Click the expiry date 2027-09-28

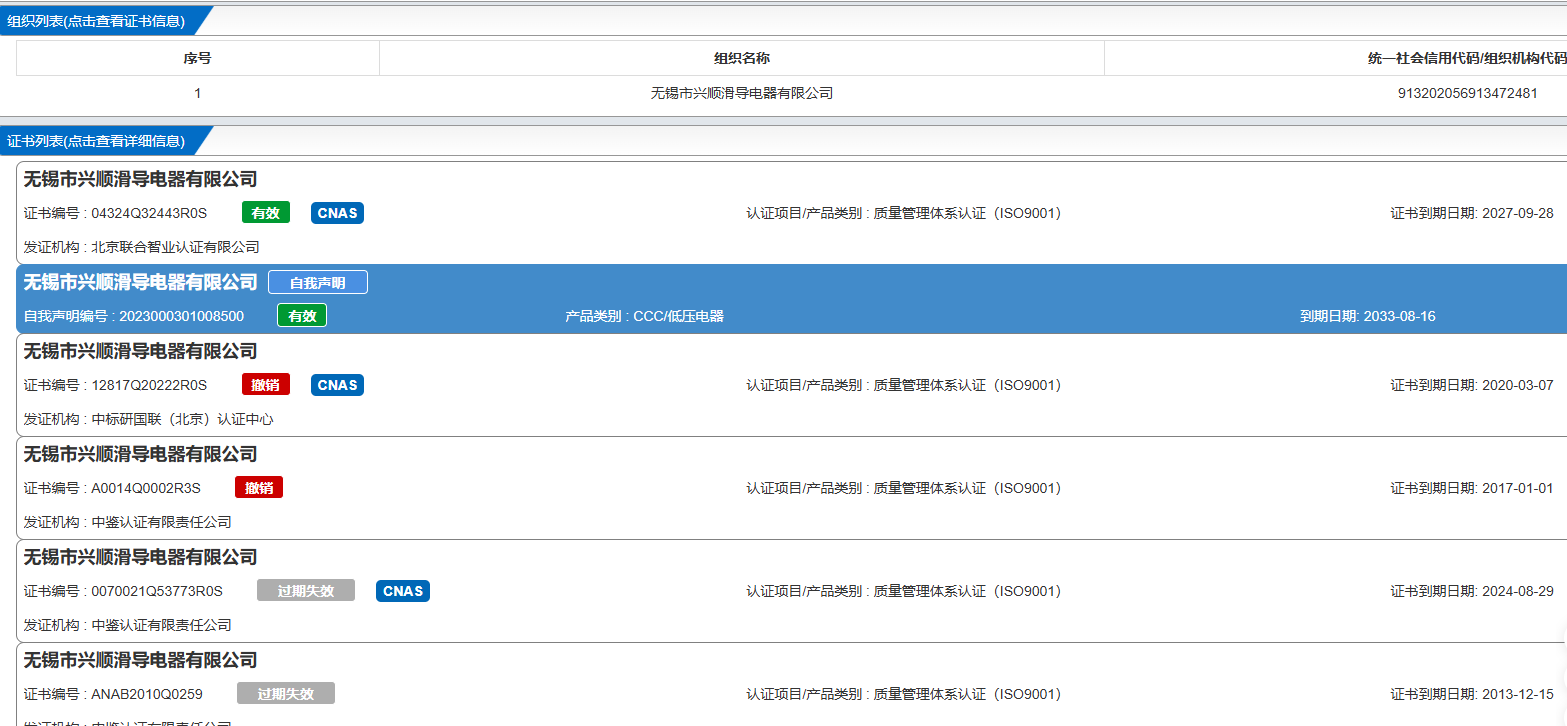(x=1517, y=213)
